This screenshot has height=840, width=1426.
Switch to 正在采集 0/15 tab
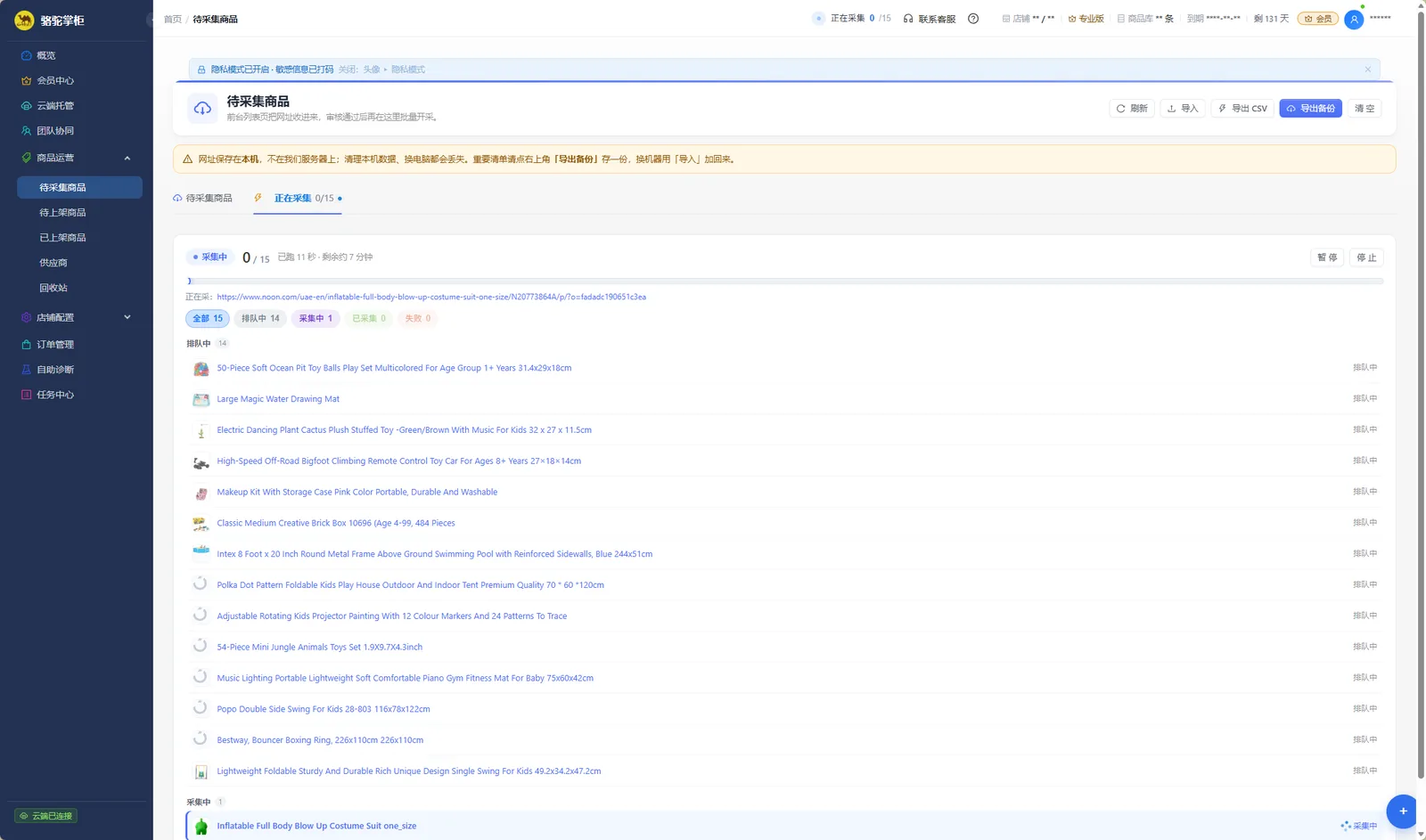click(x=298, y=198)
